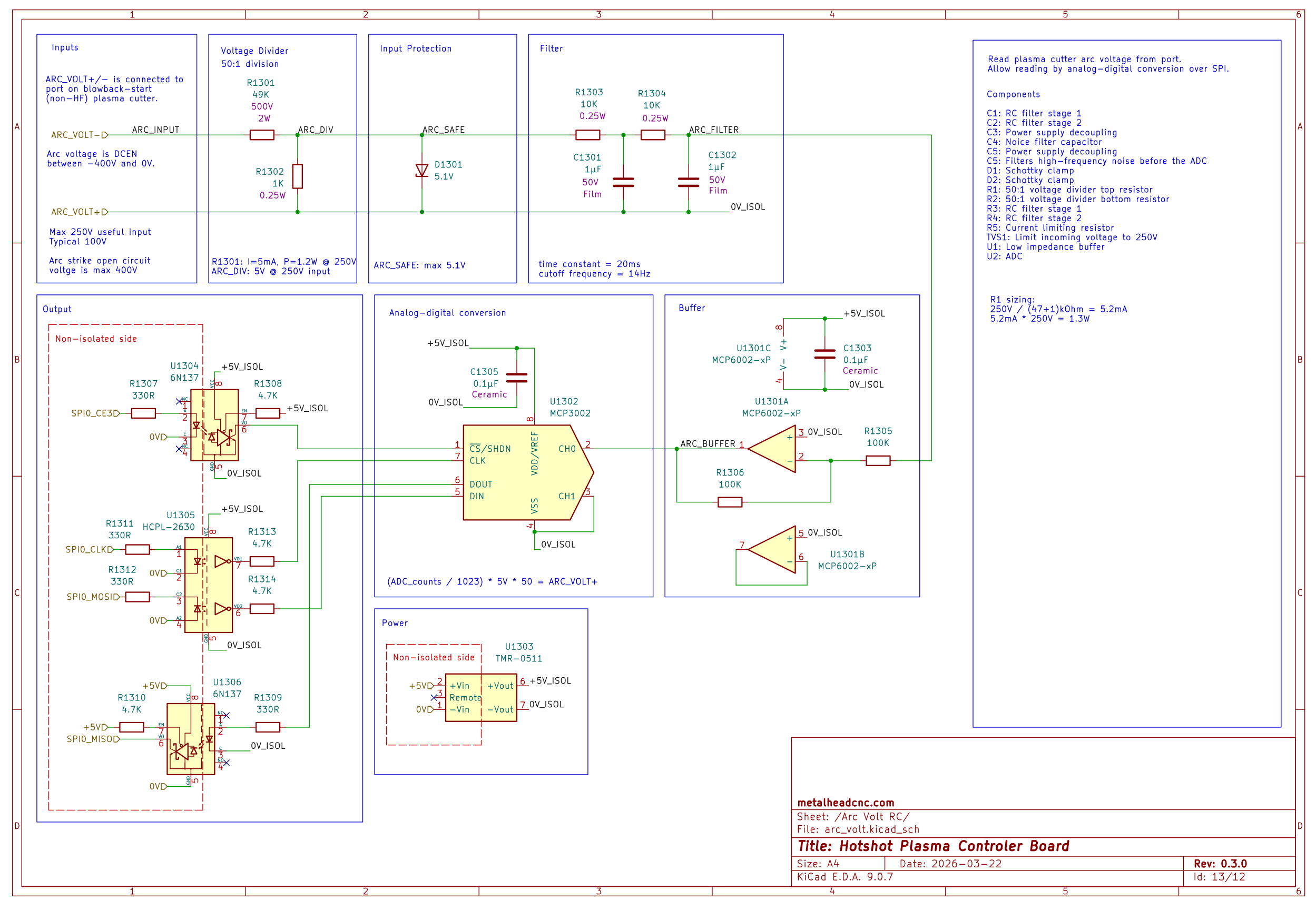Select the R1305 100K resistor symbol
Image resolution: width=1316 pixels, height=910 pixels.
click(x=877, y=461)
